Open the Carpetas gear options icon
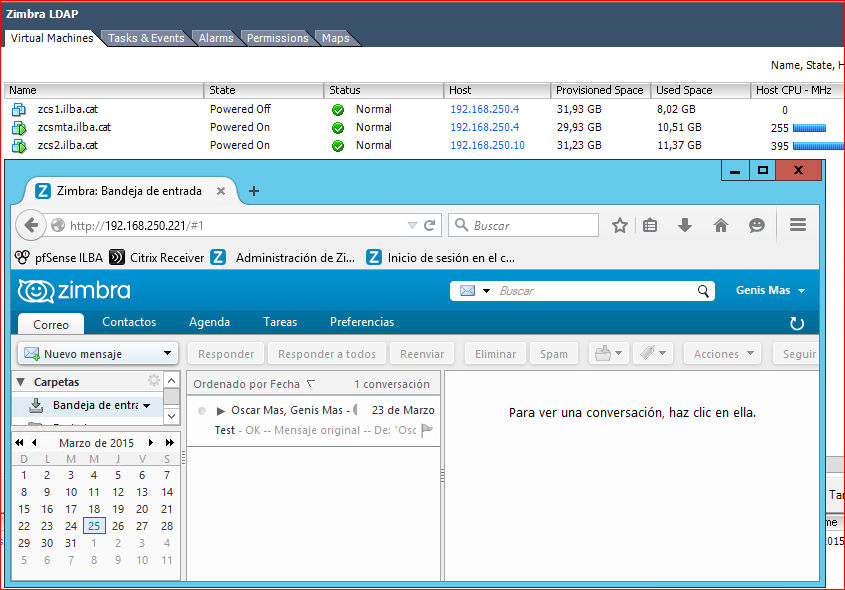 click(154, 380)
